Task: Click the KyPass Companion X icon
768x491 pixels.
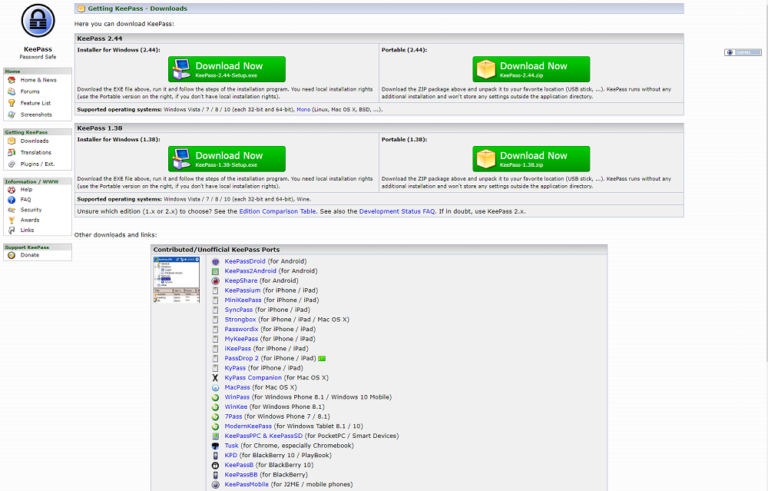Action: (215, 378)
